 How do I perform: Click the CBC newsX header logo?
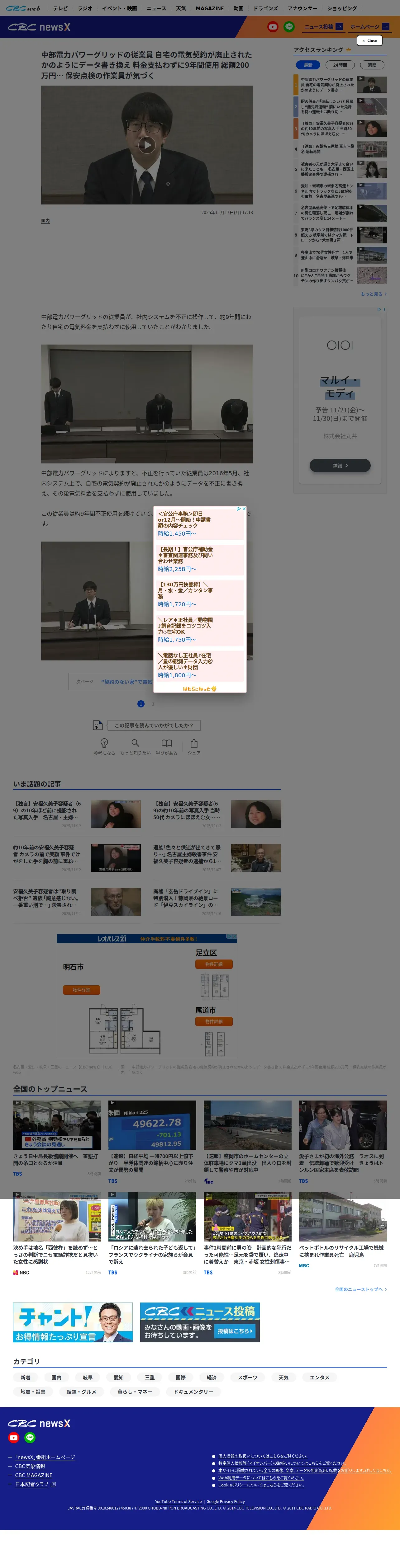pos(39,27)
